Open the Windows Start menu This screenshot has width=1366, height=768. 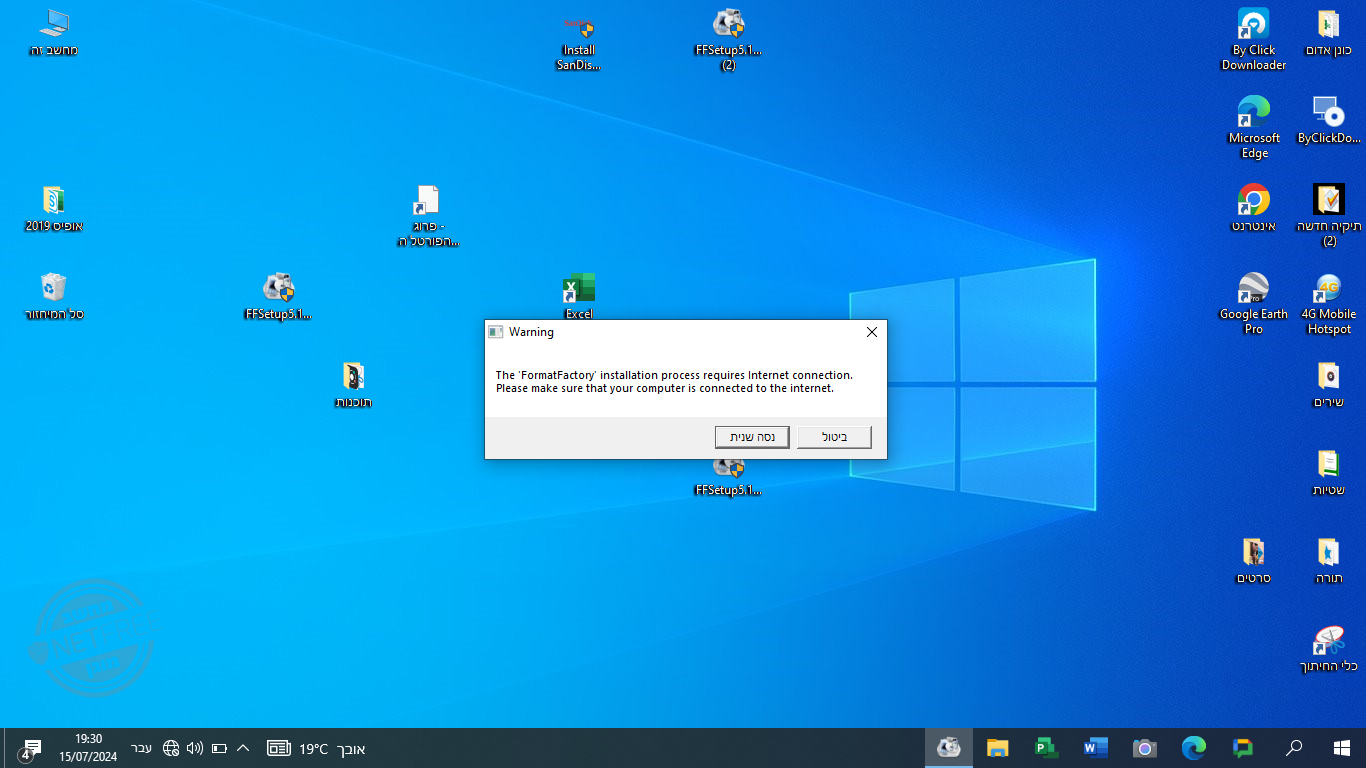(1342, 748)
